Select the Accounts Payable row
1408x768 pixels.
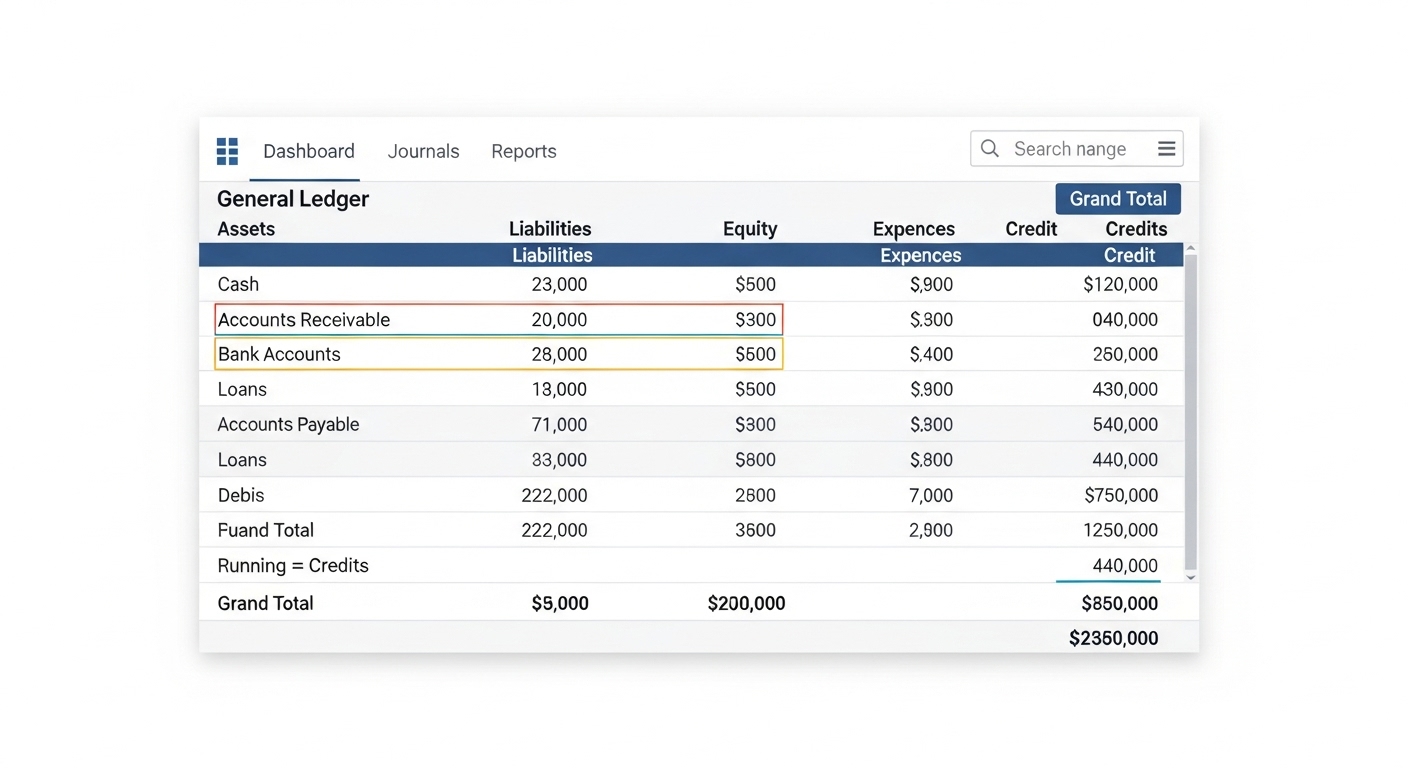click(x=288, y=425)
